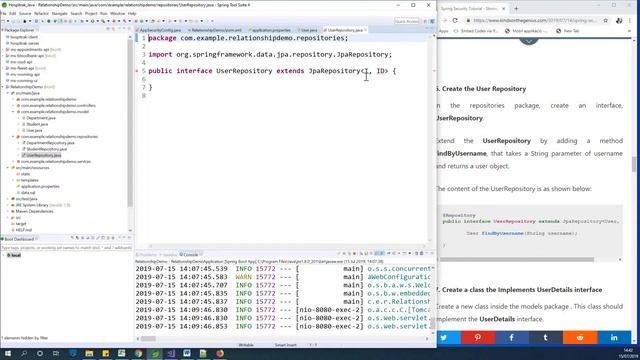This screenshot has width=640, height=360.
Task: Open the Refactor menu
Action: coord(41,13)
